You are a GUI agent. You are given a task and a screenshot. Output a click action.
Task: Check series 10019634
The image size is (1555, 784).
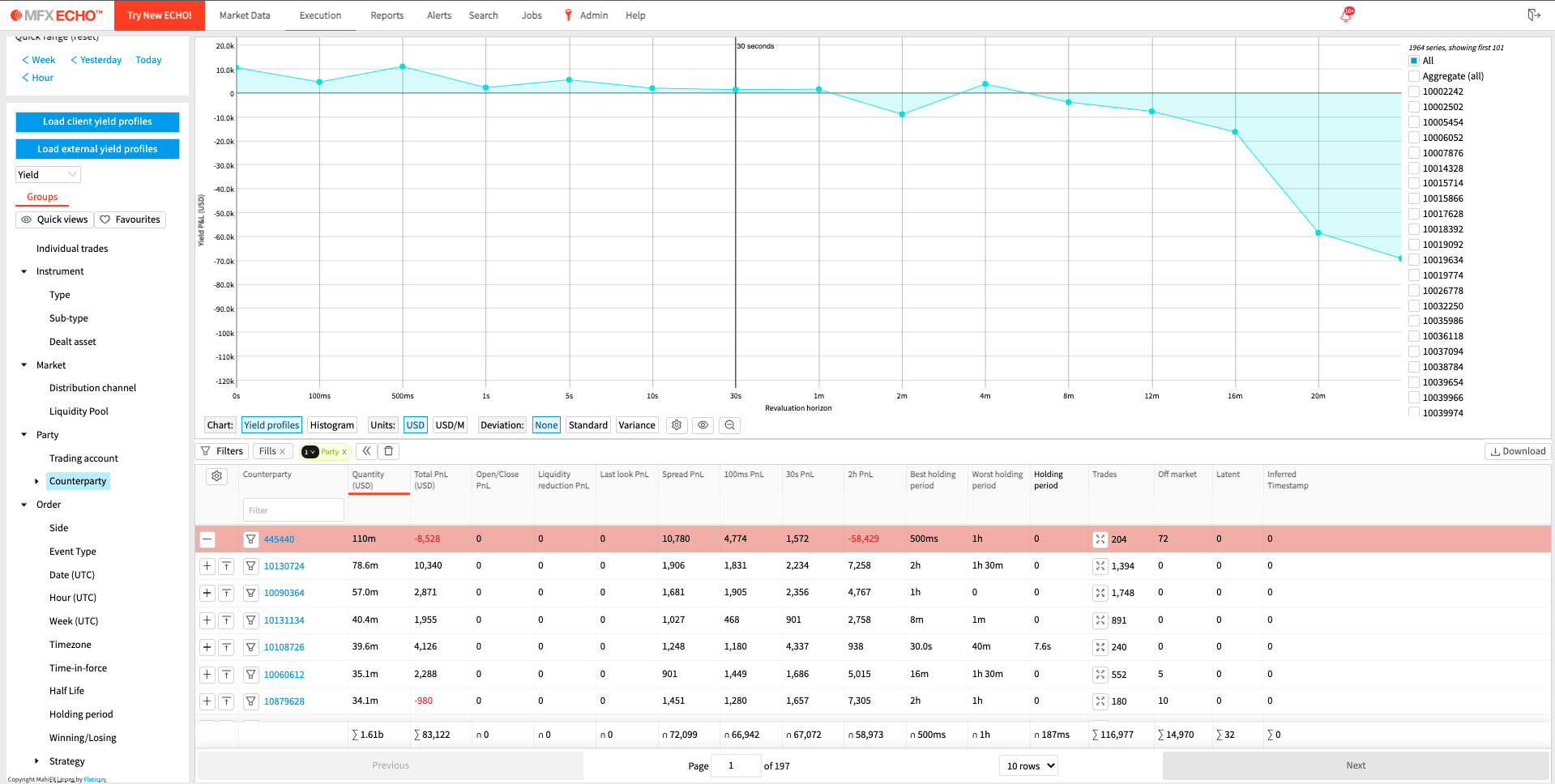(1414, 260)
